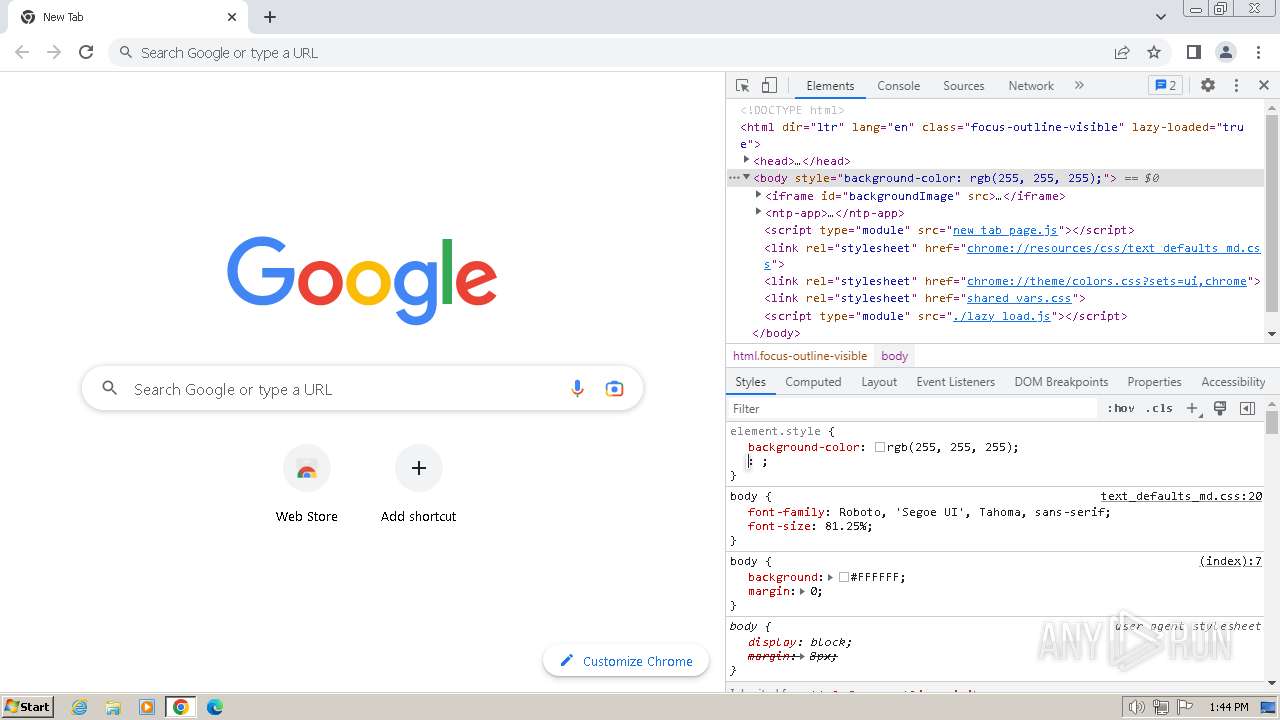The width and height of the screenshot is (1280, 720).
Task: Select the Styles tab
Action: pyautogui.click(x=750, y=382)
